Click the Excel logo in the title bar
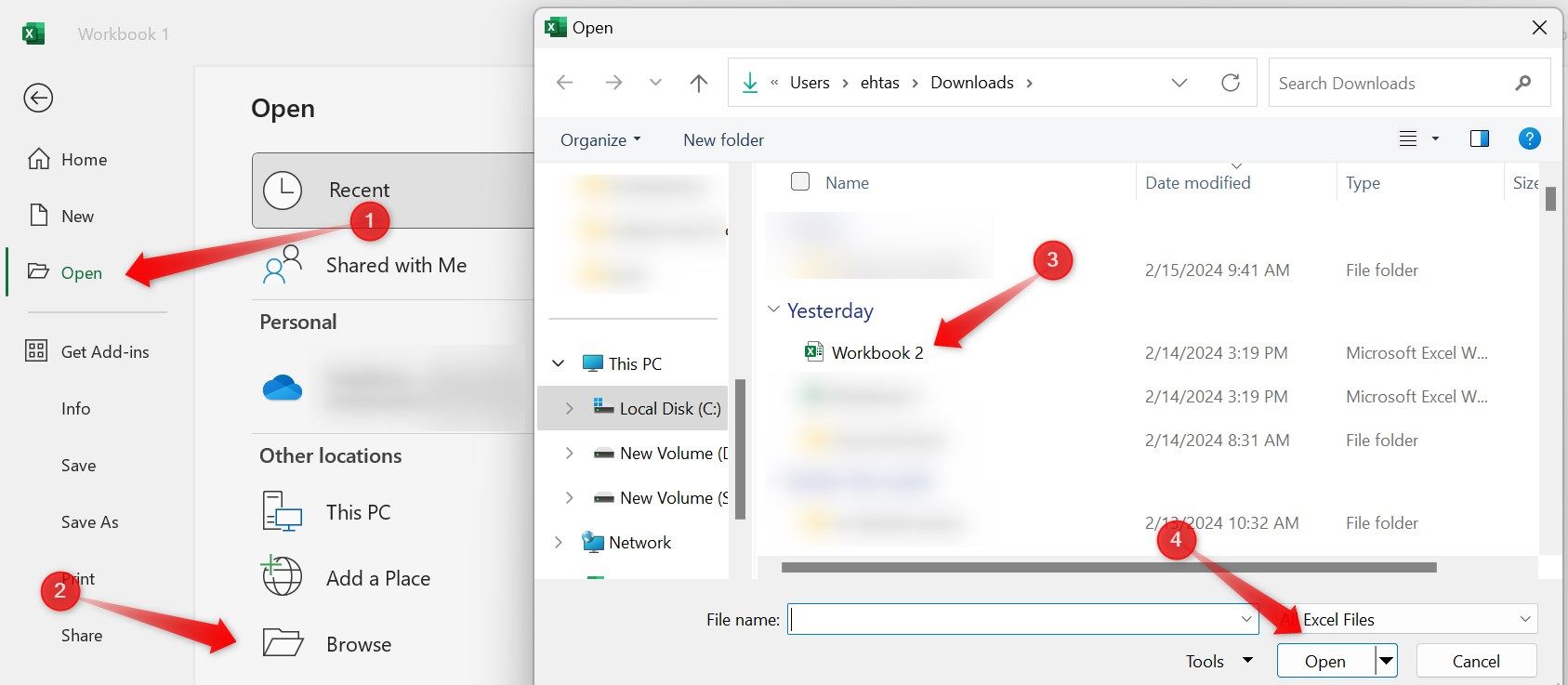1568x685 pixels. [33, 34]
